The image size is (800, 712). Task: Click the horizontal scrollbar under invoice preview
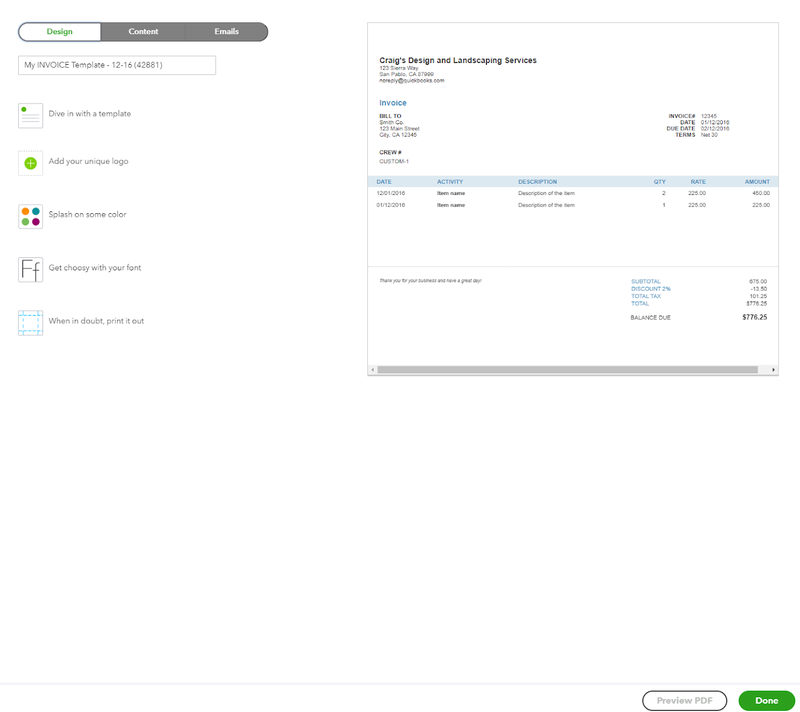[567, 370]
